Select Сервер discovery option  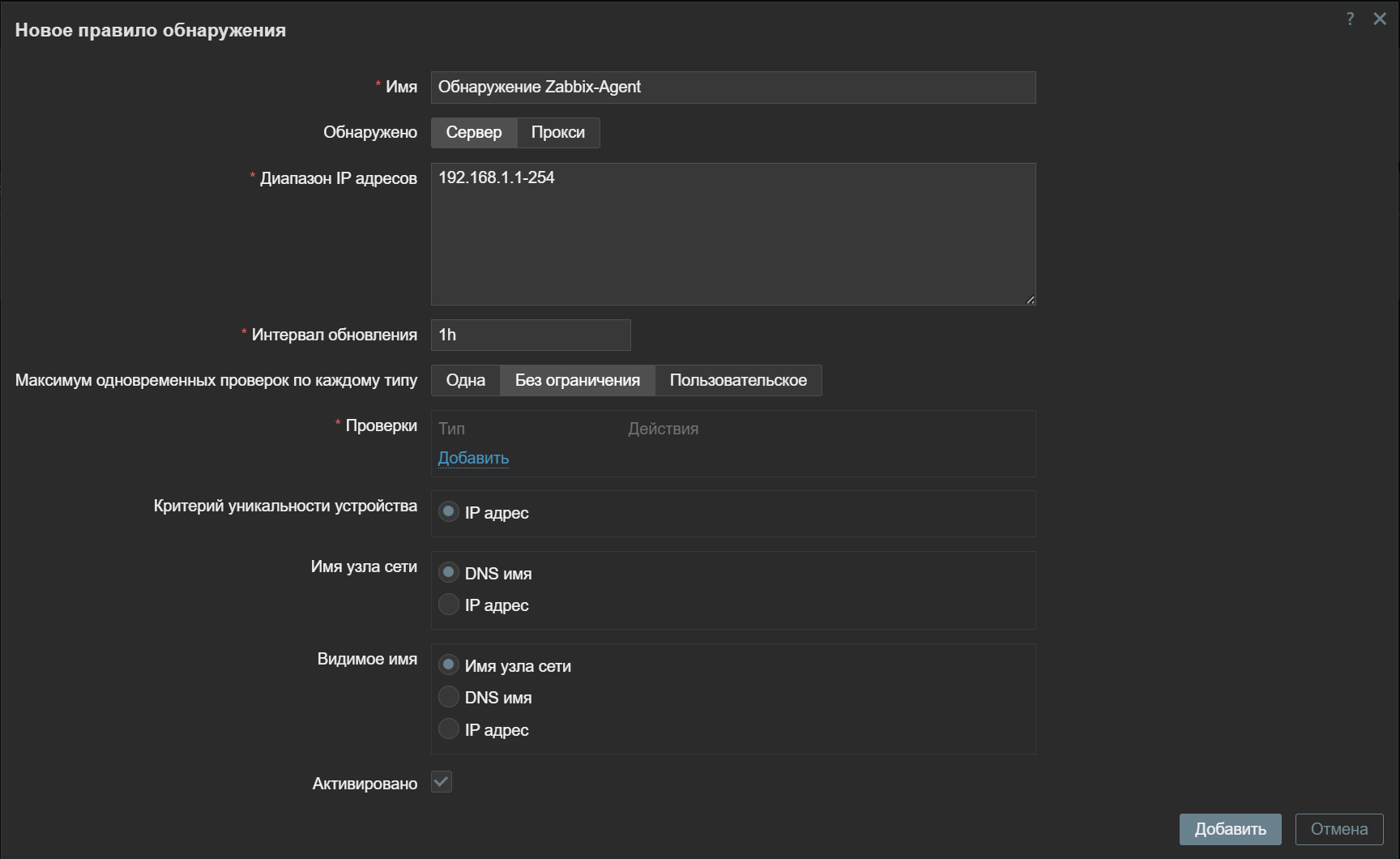click(x=474, y=133)
